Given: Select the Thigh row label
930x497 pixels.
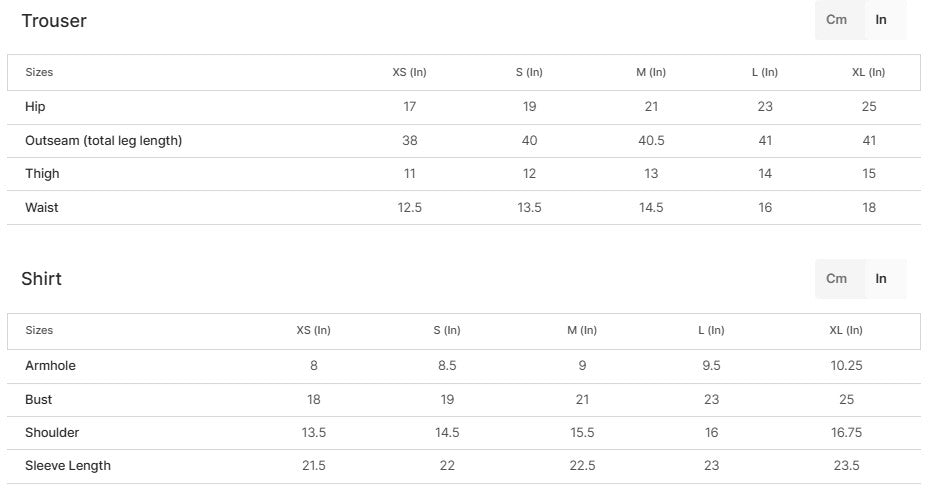Looking at the screenshot, I should (42, 174).
